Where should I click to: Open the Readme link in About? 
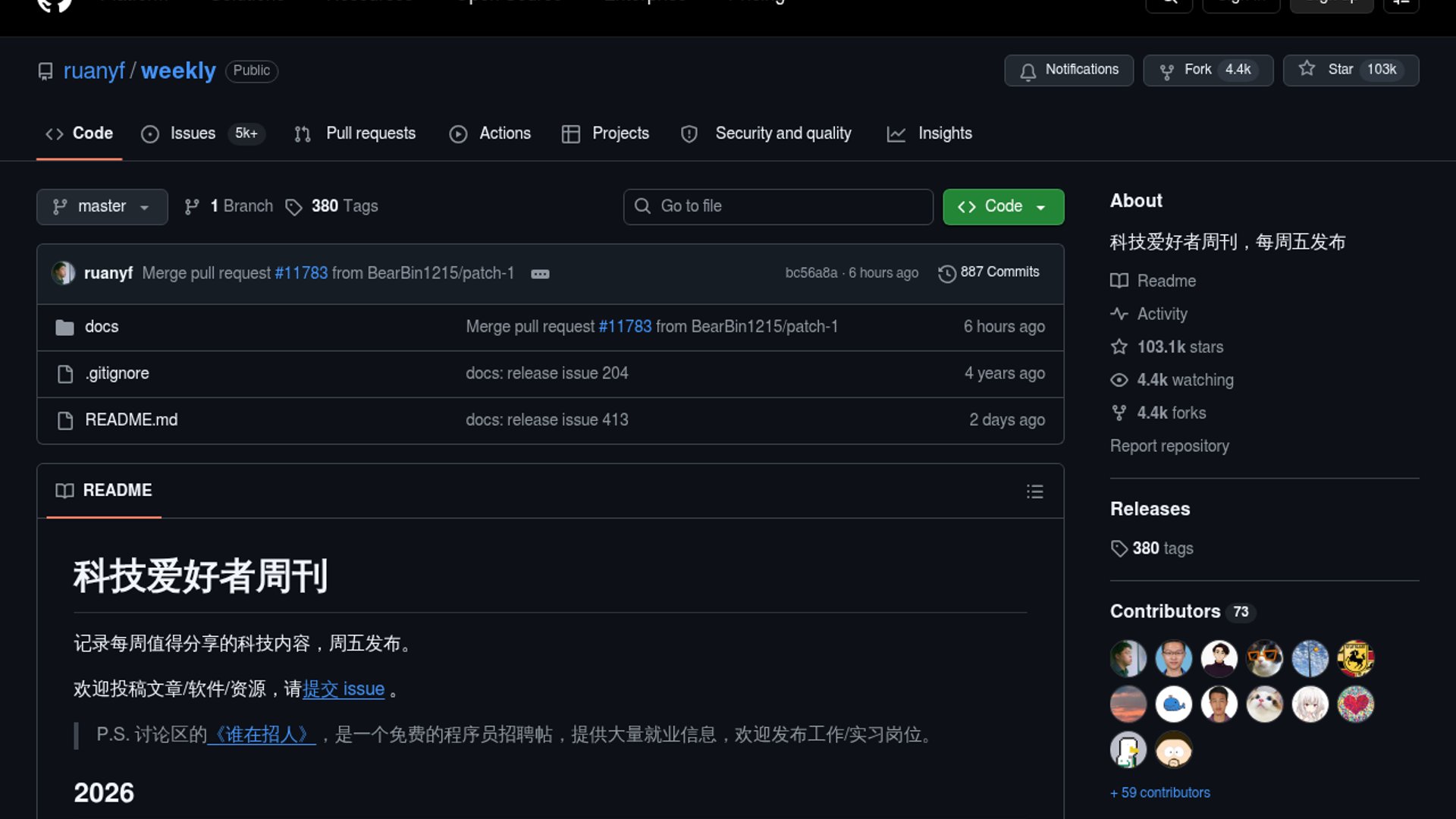click(1153, 281)
